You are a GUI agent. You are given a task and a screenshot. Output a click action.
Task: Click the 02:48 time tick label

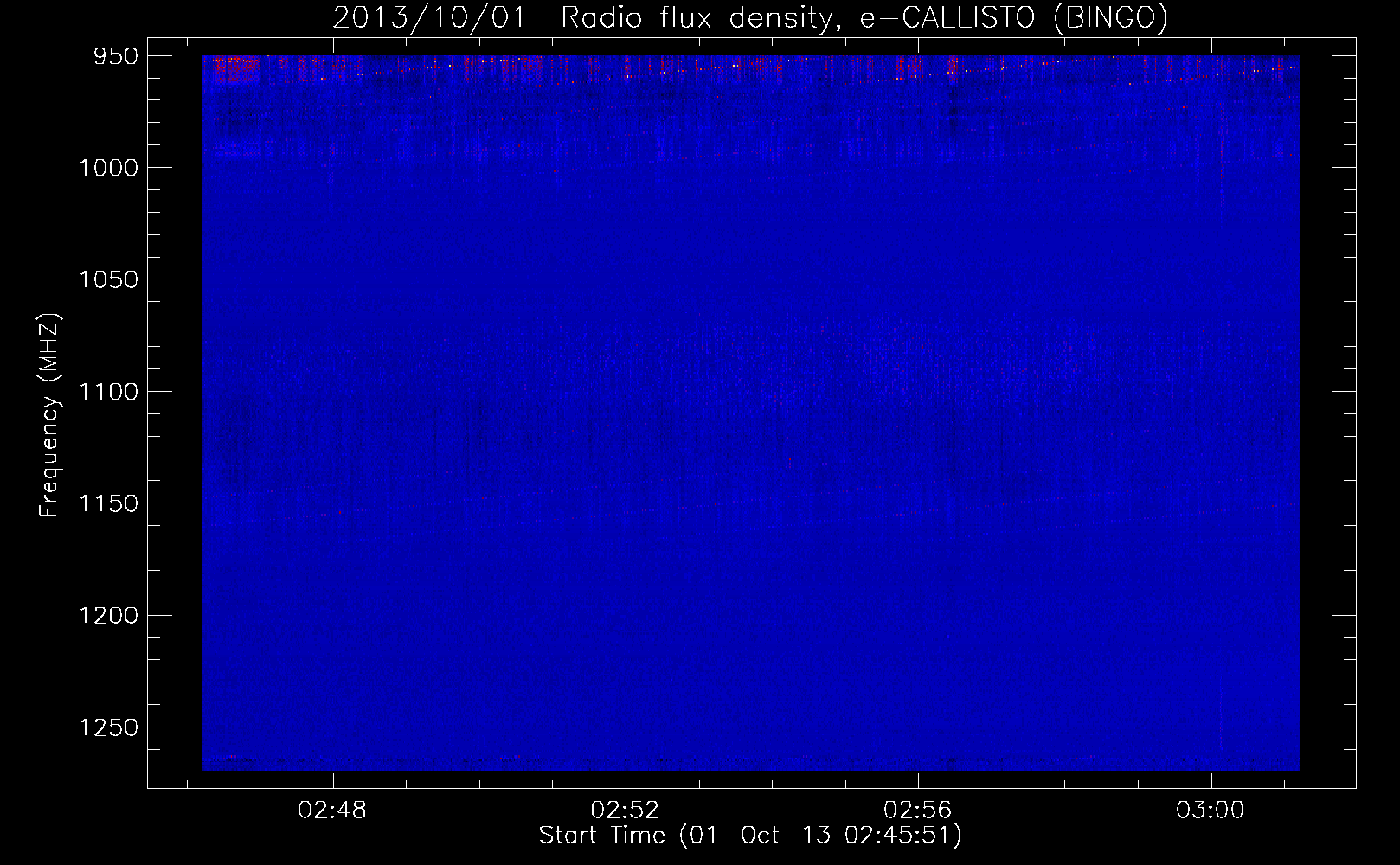(332, 811)
